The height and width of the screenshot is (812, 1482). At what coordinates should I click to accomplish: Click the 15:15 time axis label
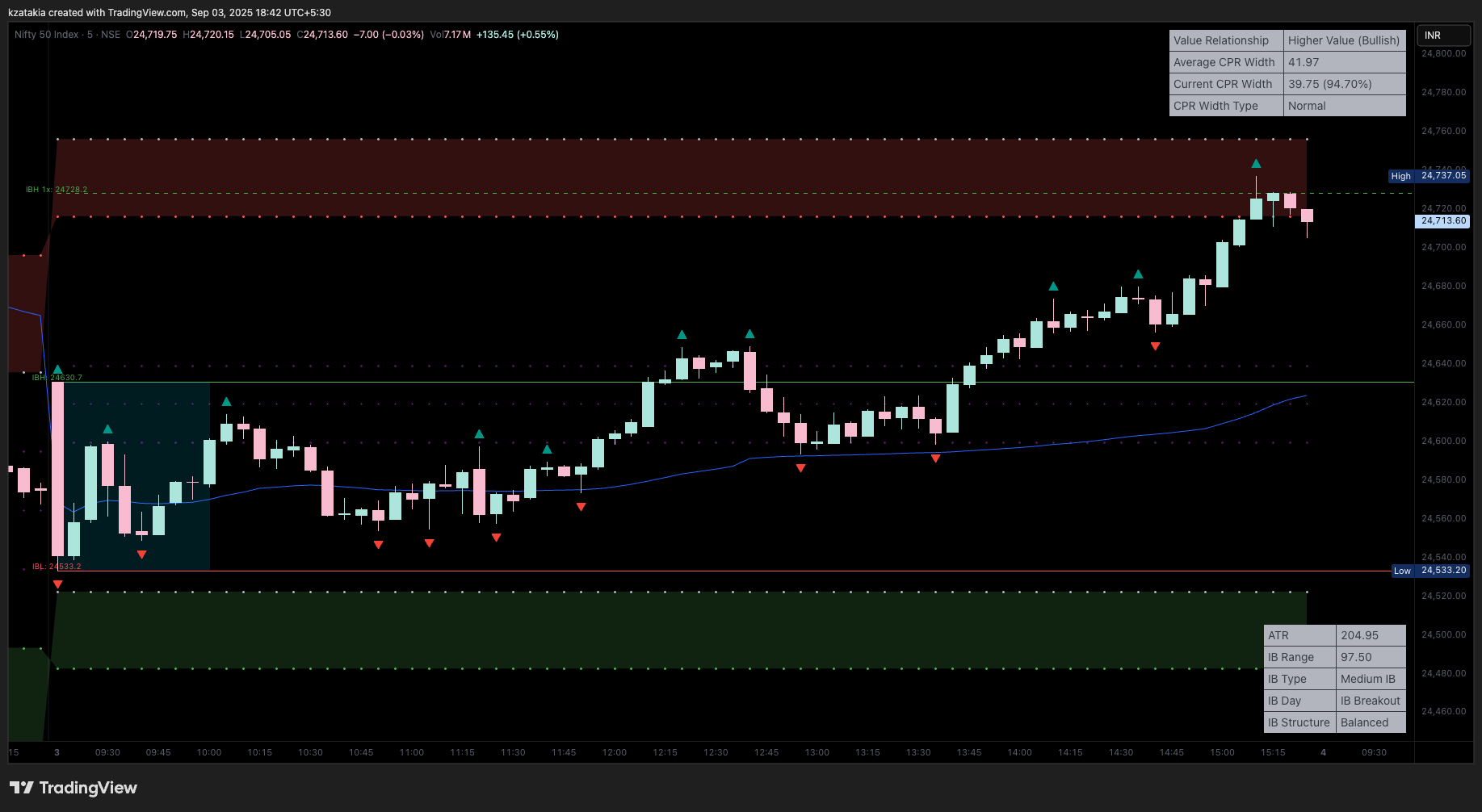pos(1274,752)
